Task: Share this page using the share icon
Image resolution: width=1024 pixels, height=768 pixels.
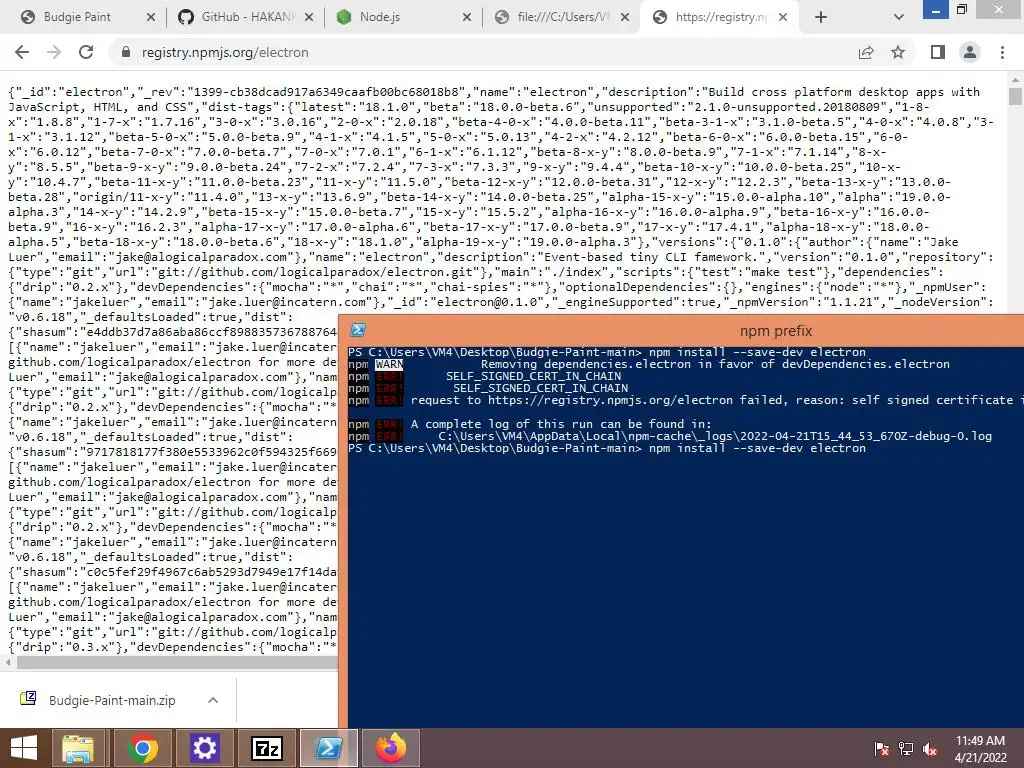Action: point(866,52)
